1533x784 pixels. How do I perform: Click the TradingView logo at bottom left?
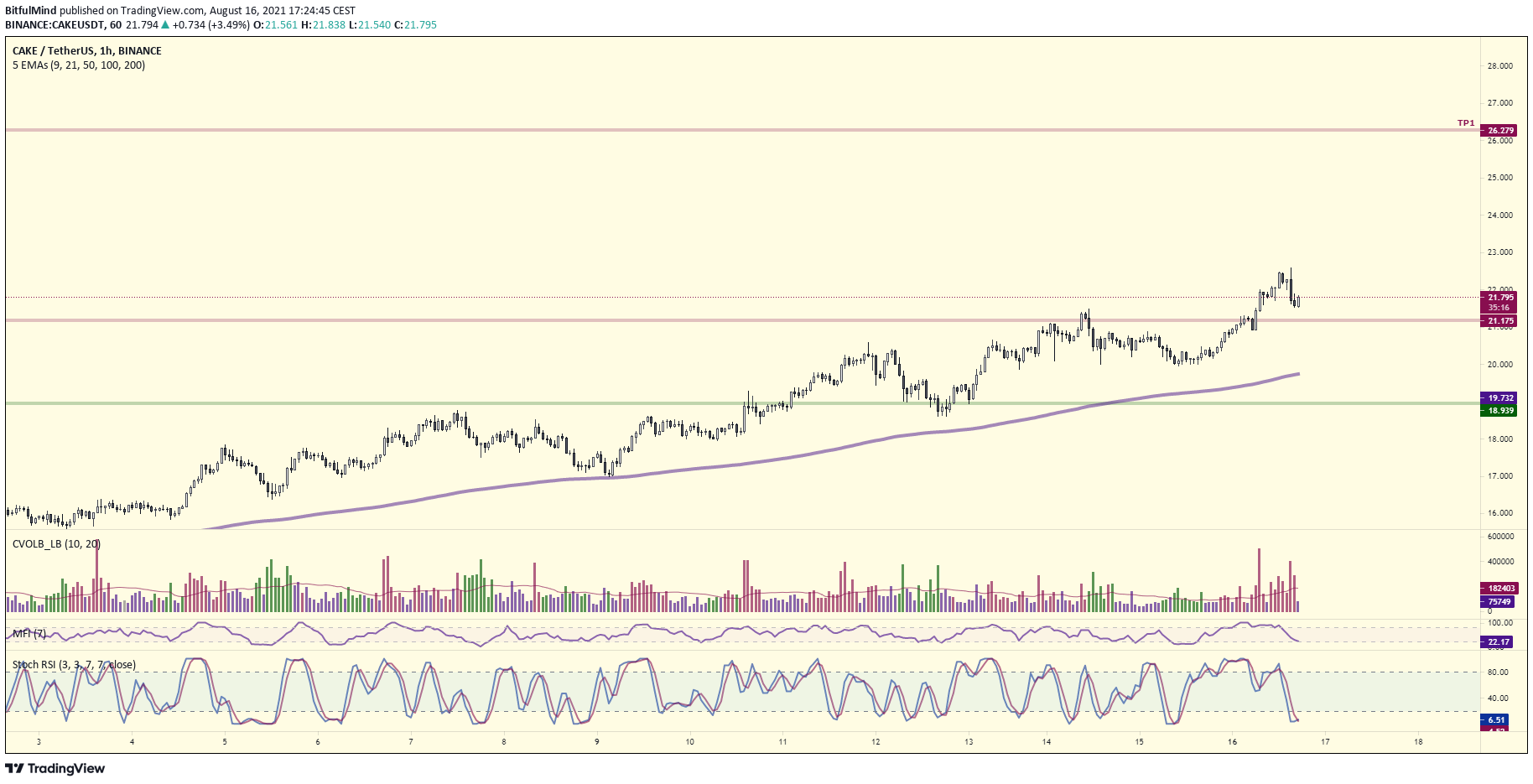(55, 769)
